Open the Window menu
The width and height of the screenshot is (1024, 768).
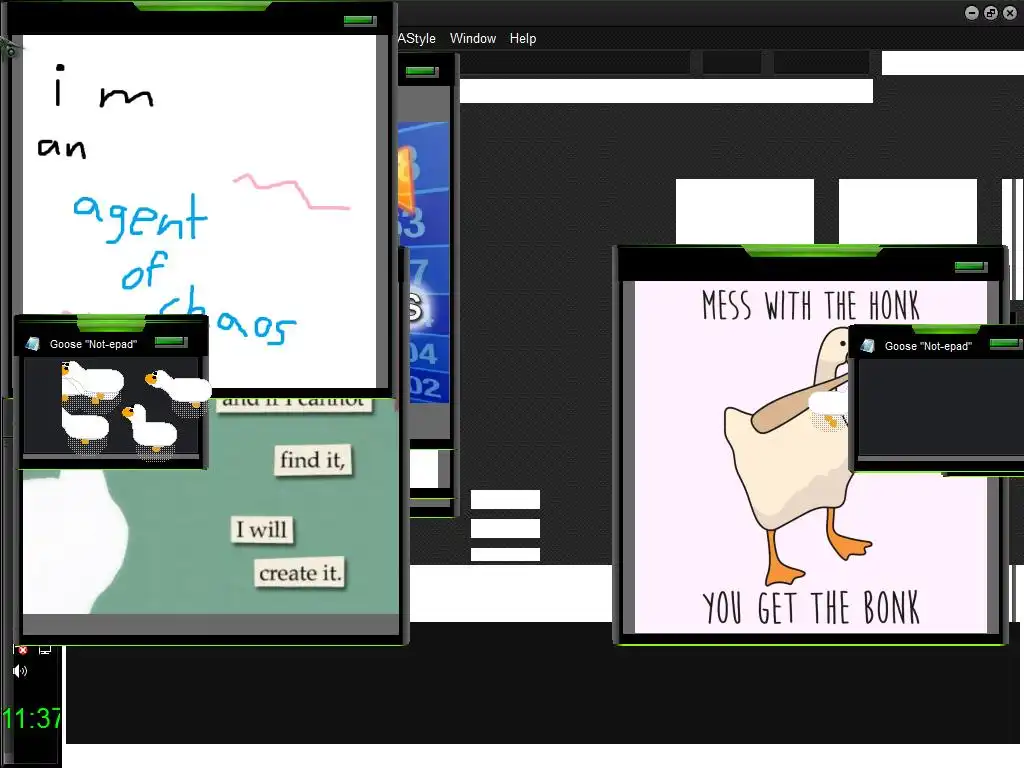click(473, 39)
